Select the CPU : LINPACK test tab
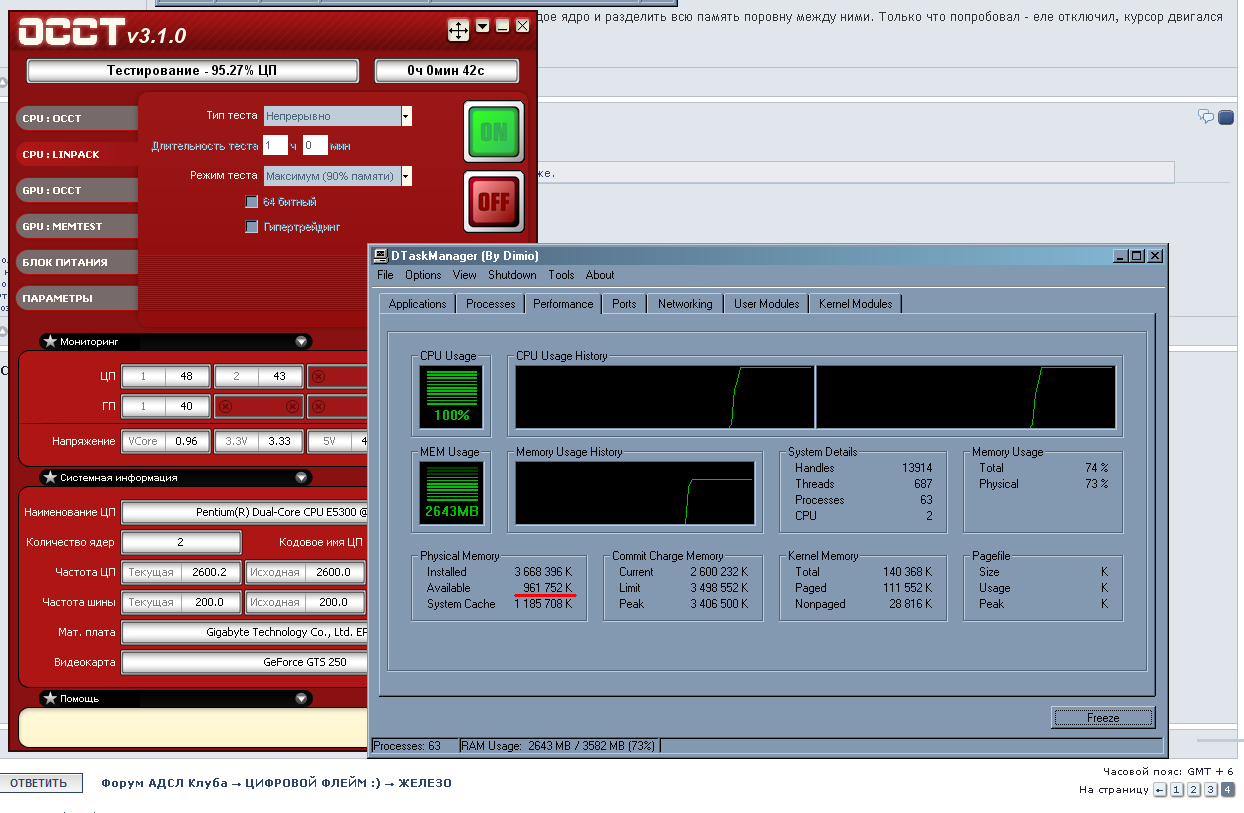 [x=76, y=154]
